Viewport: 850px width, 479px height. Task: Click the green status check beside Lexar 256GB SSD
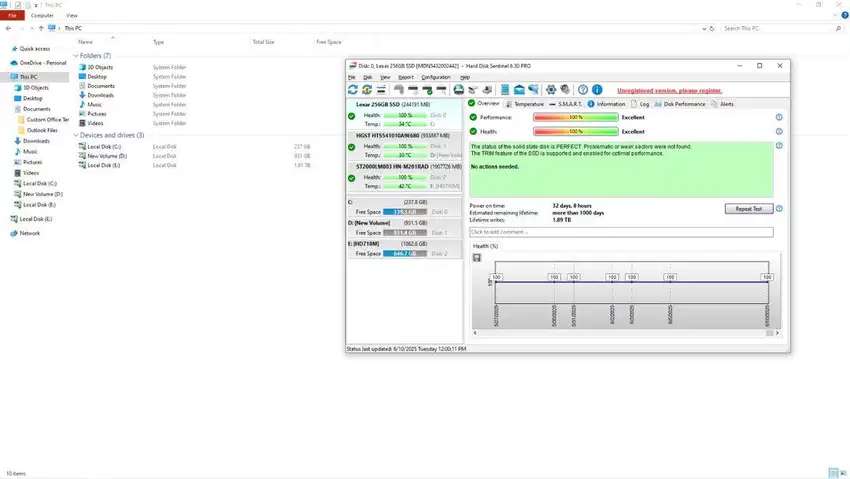tap(351, 116)
